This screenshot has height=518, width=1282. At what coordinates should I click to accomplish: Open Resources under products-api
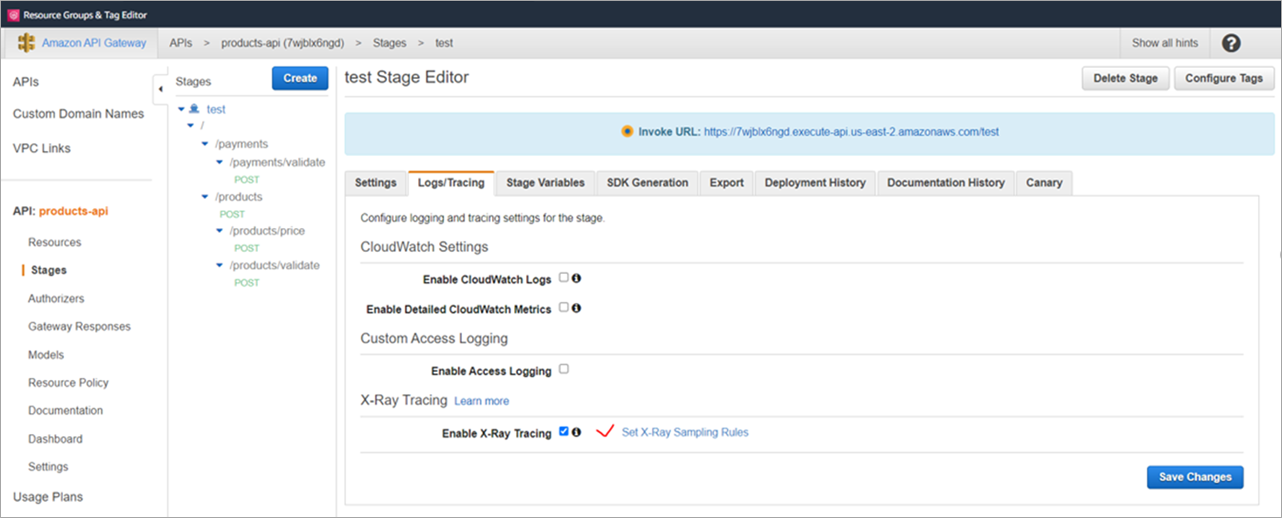[55, 242]
